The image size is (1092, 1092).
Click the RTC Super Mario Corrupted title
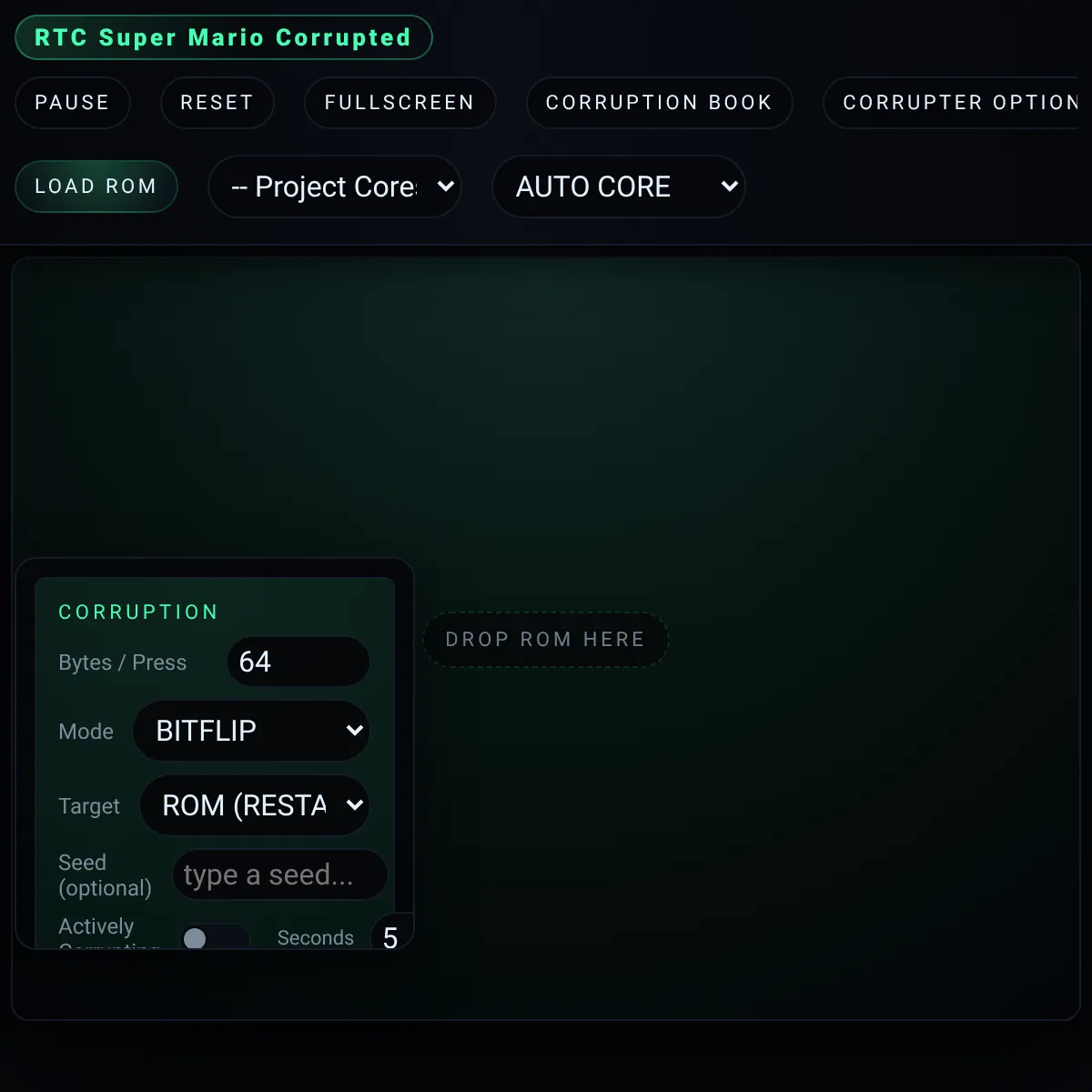[223, 37]
